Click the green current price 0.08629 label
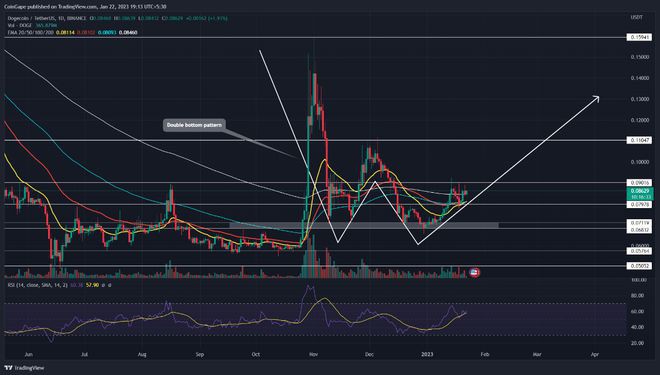The image size is (660, 375). (x=639, y=194)
